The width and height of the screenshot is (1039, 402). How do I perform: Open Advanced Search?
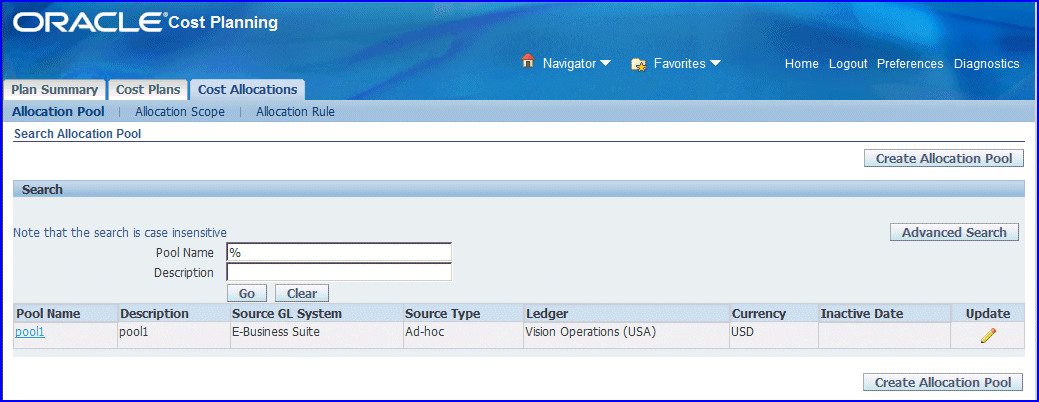tap(954, 232)
